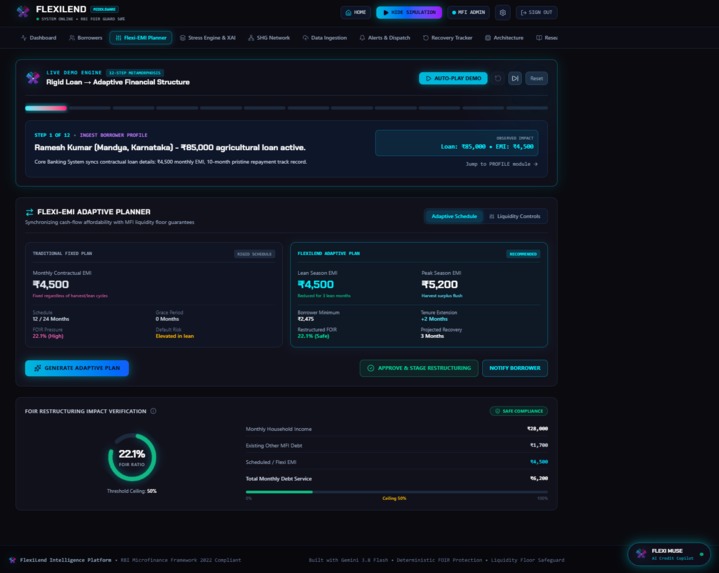Viewport: 719px width, 573px height.
Task: Click the footer FlexiLend Intelligence Platform logo
Action: (12, 560)
